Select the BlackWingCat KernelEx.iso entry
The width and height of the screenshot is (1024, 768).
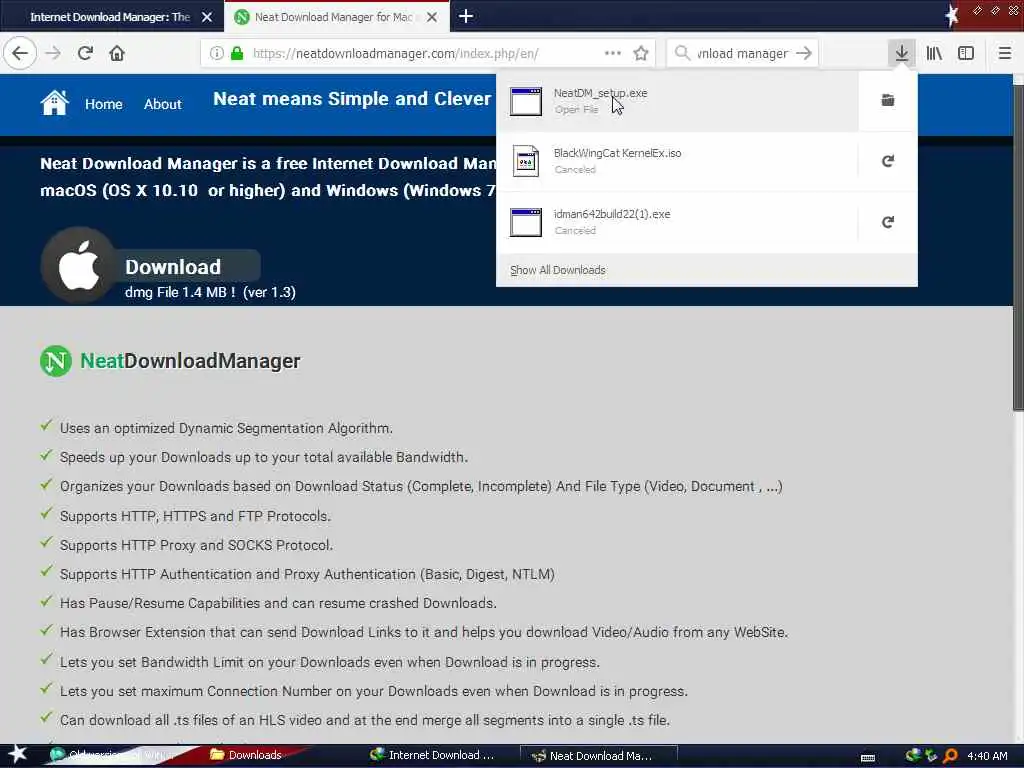click(677, 161)
